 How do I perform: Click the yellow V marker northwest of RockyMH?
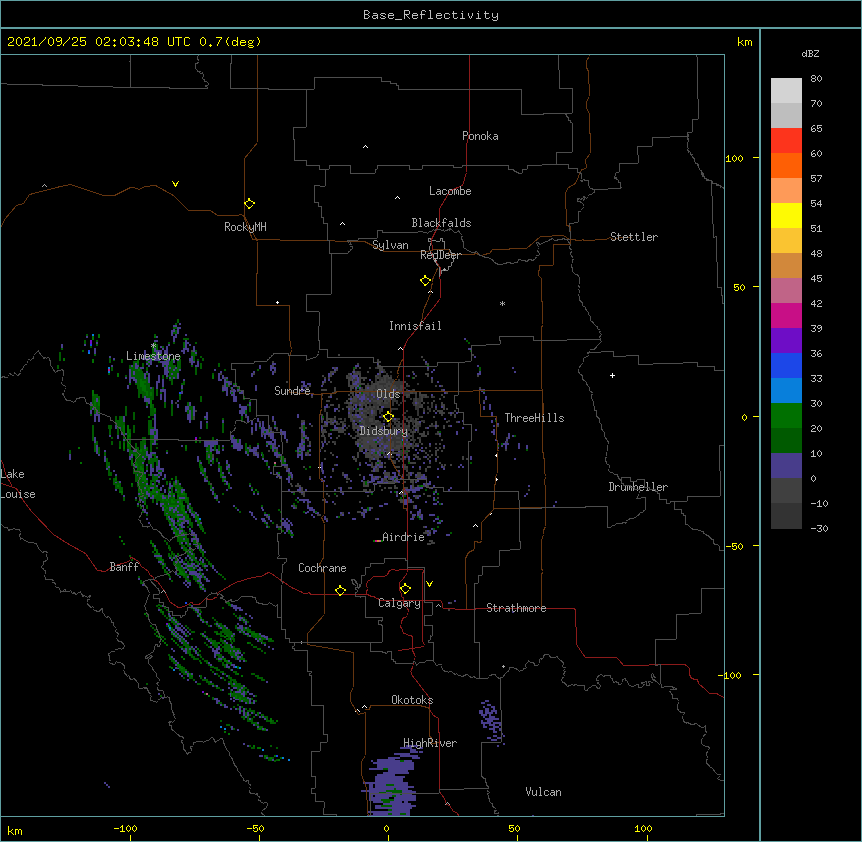(175, 184)
